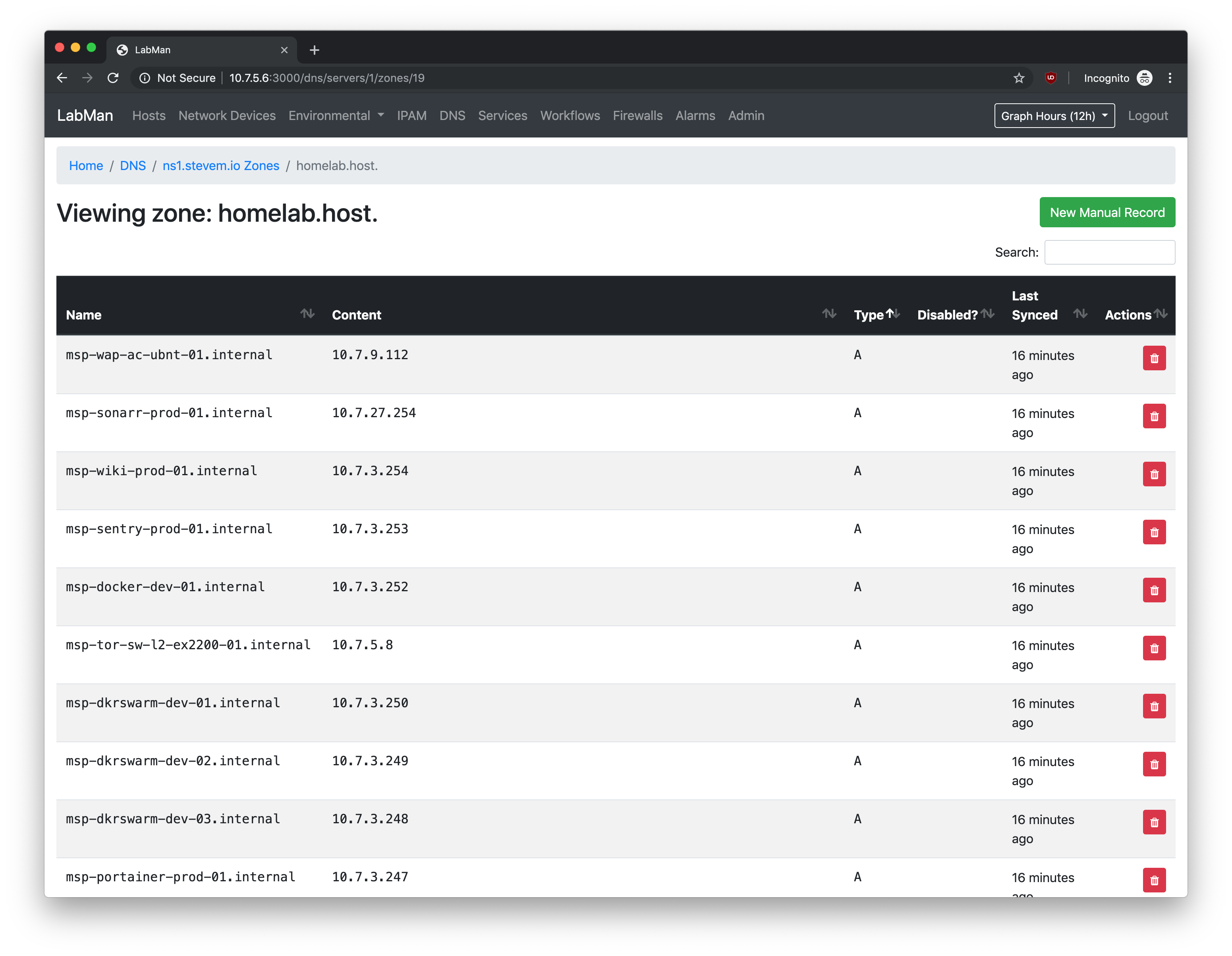Click trash icon for msp-sonarr-prod-01.internal
Viewport: 1232px width, 956px height.
pos(1154,416)
